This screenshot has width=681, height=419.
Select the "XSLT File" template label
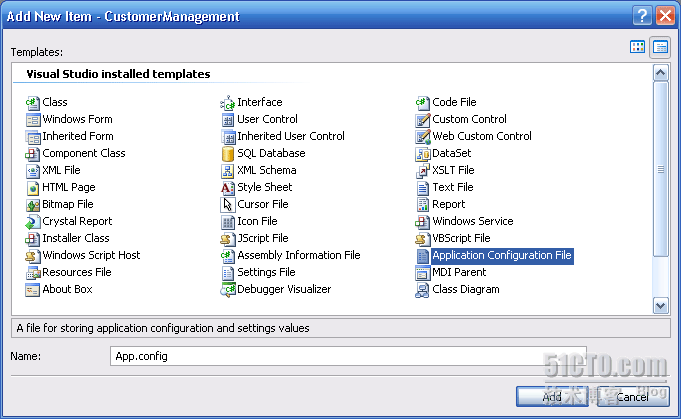point(453,170)
